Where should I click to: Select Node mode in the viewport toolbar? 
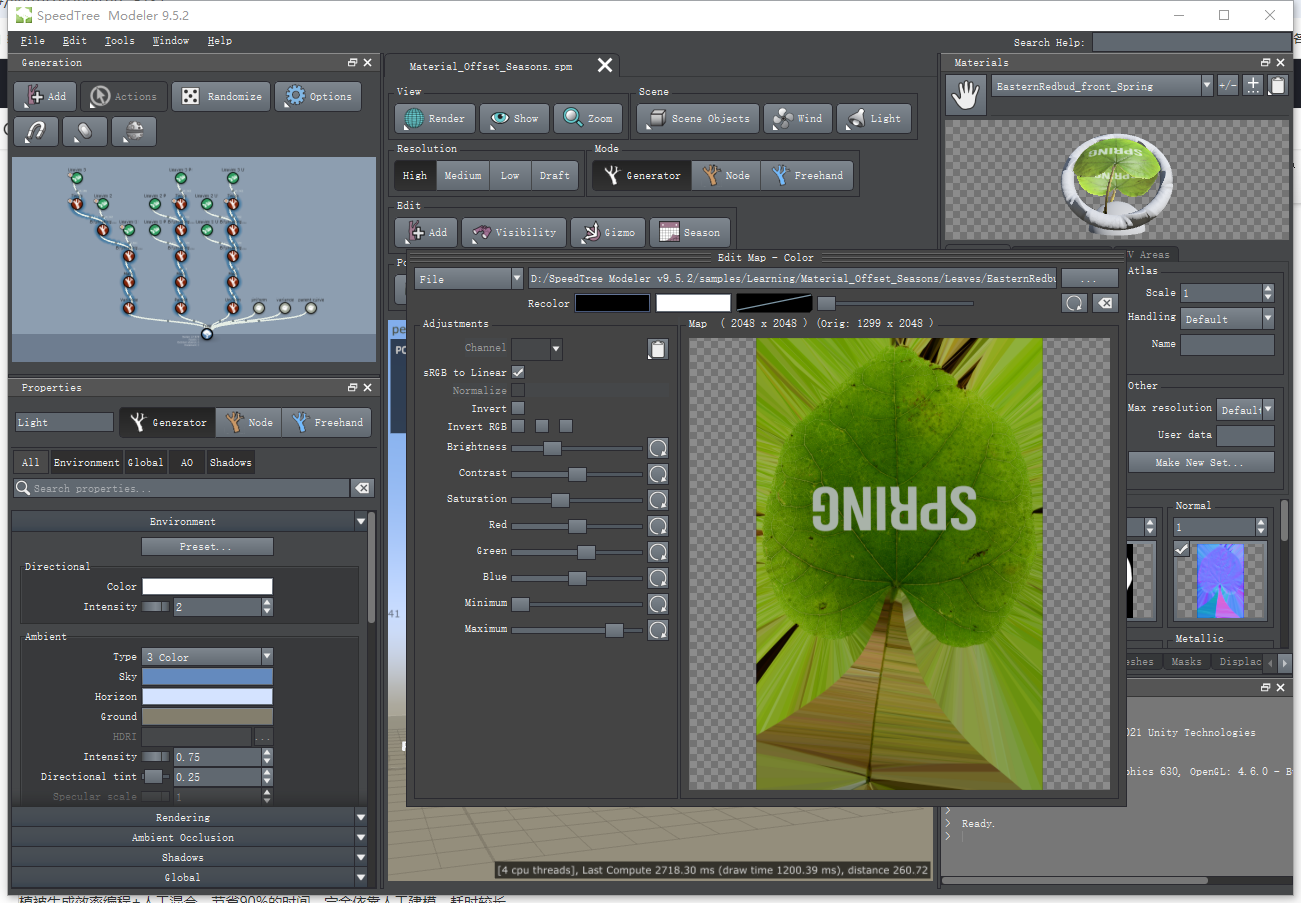[x=726, y=175]
